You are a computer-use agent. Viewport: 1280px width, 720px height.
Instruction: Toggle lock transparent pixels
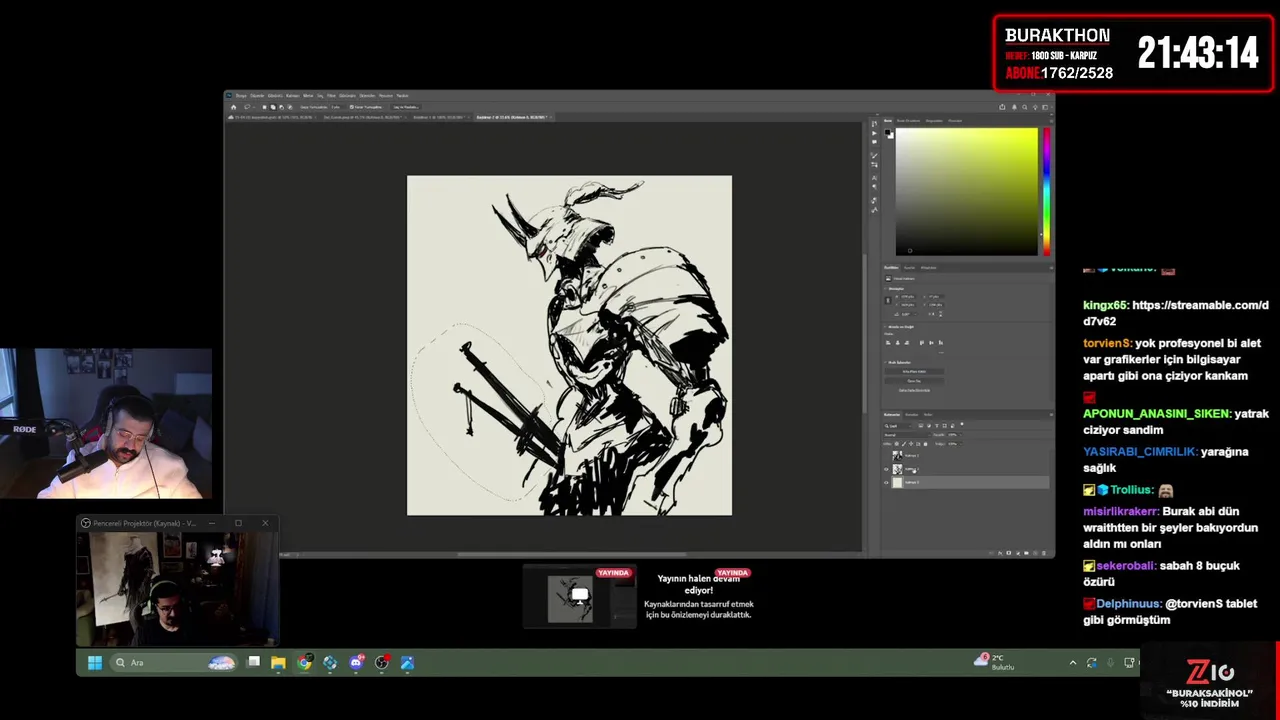pyautogui.click(x=897, y=444)
